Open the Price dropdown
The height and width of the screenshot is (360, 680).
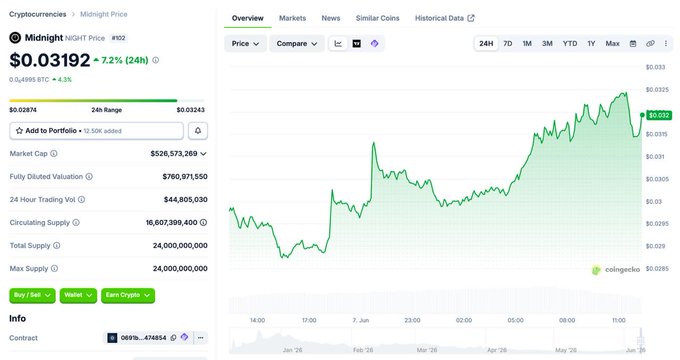(245, 43)
